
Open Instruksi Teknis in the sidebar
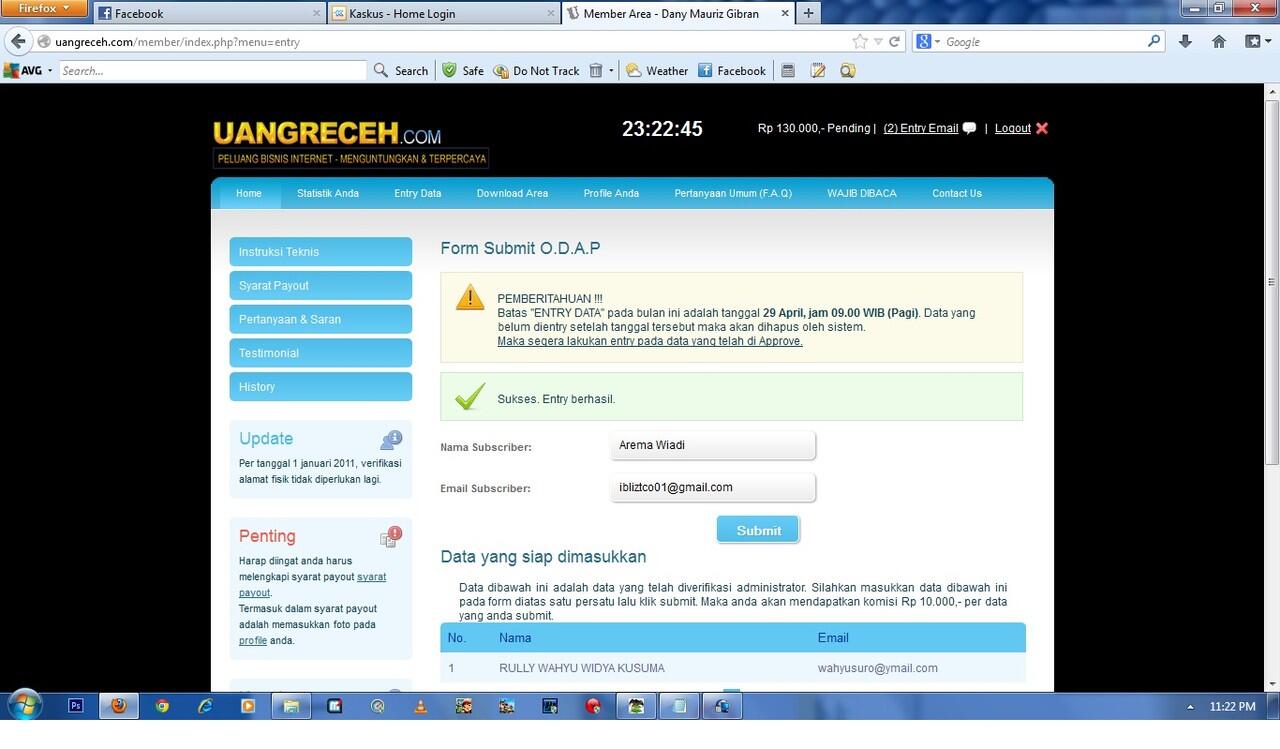[x=320, y=251]
